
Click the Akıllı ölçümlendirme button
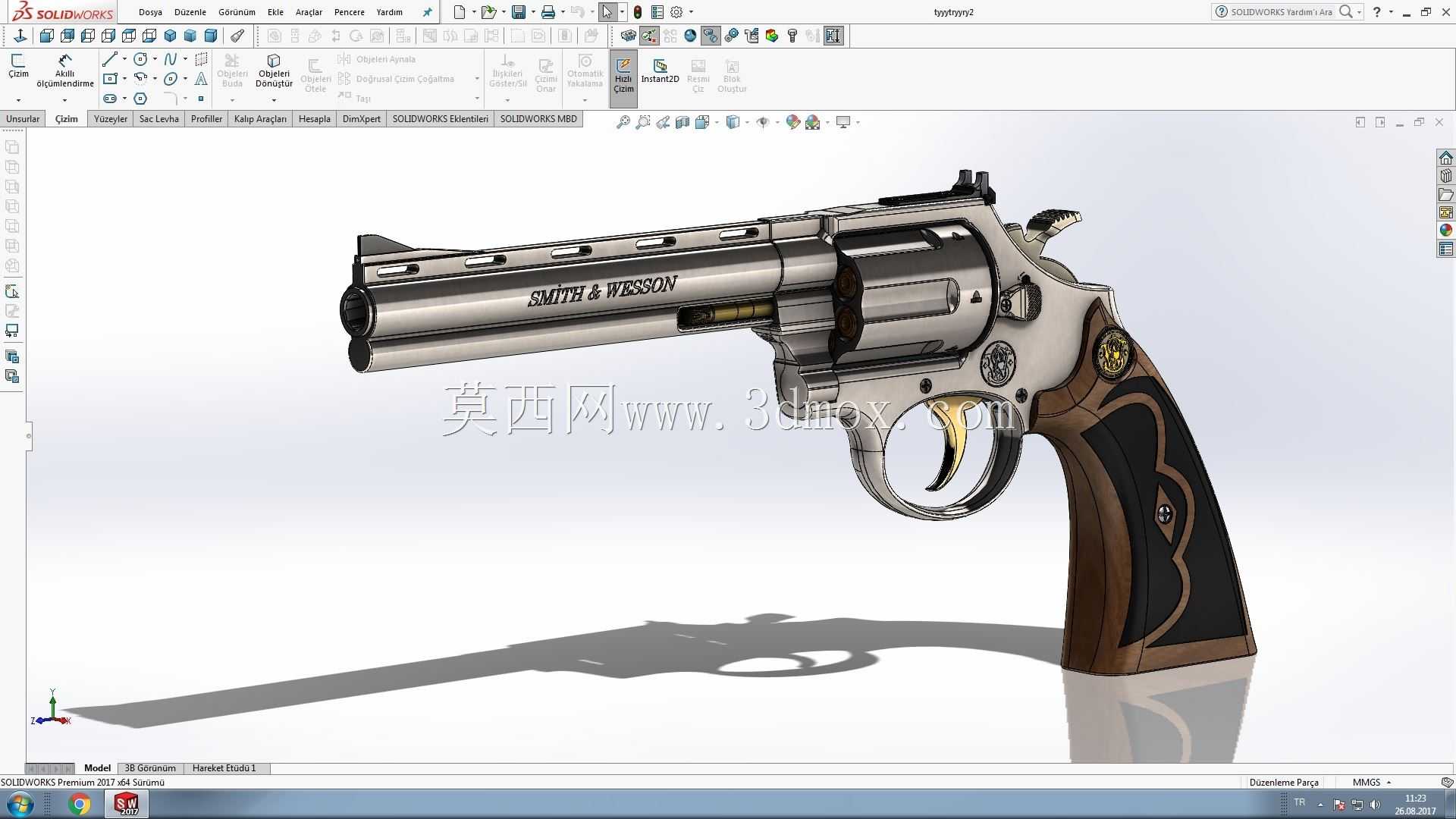pyautogui.click(x=64, y=71)
